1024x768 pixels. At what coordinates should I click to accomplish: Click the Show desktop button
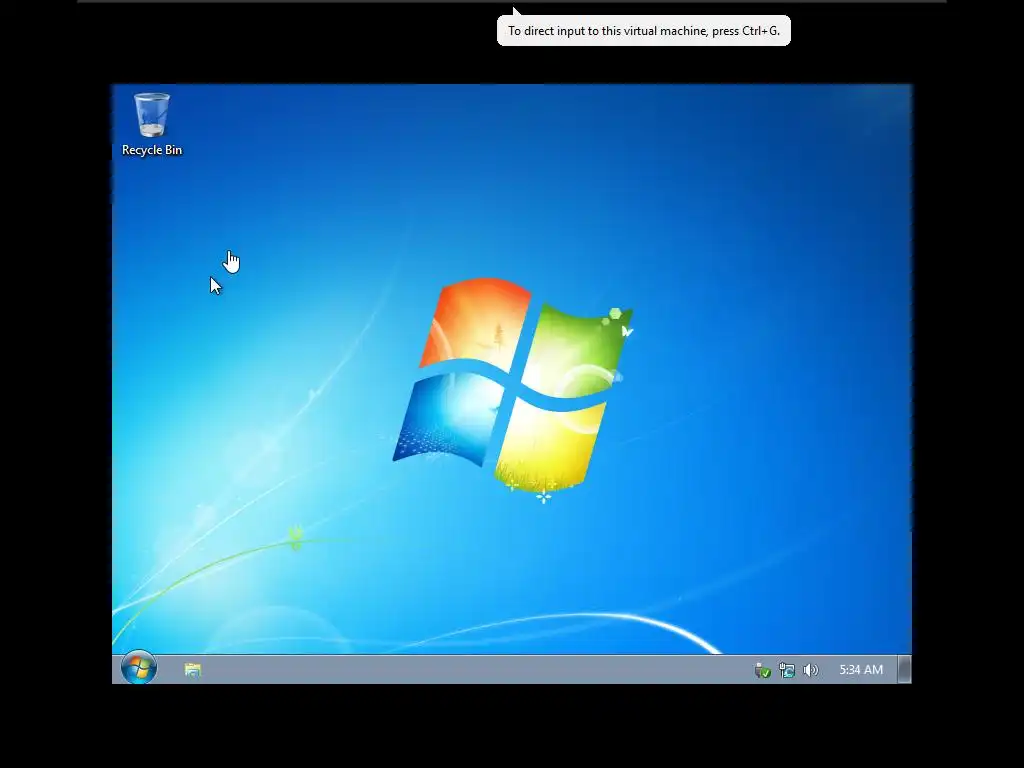[904, 669]
